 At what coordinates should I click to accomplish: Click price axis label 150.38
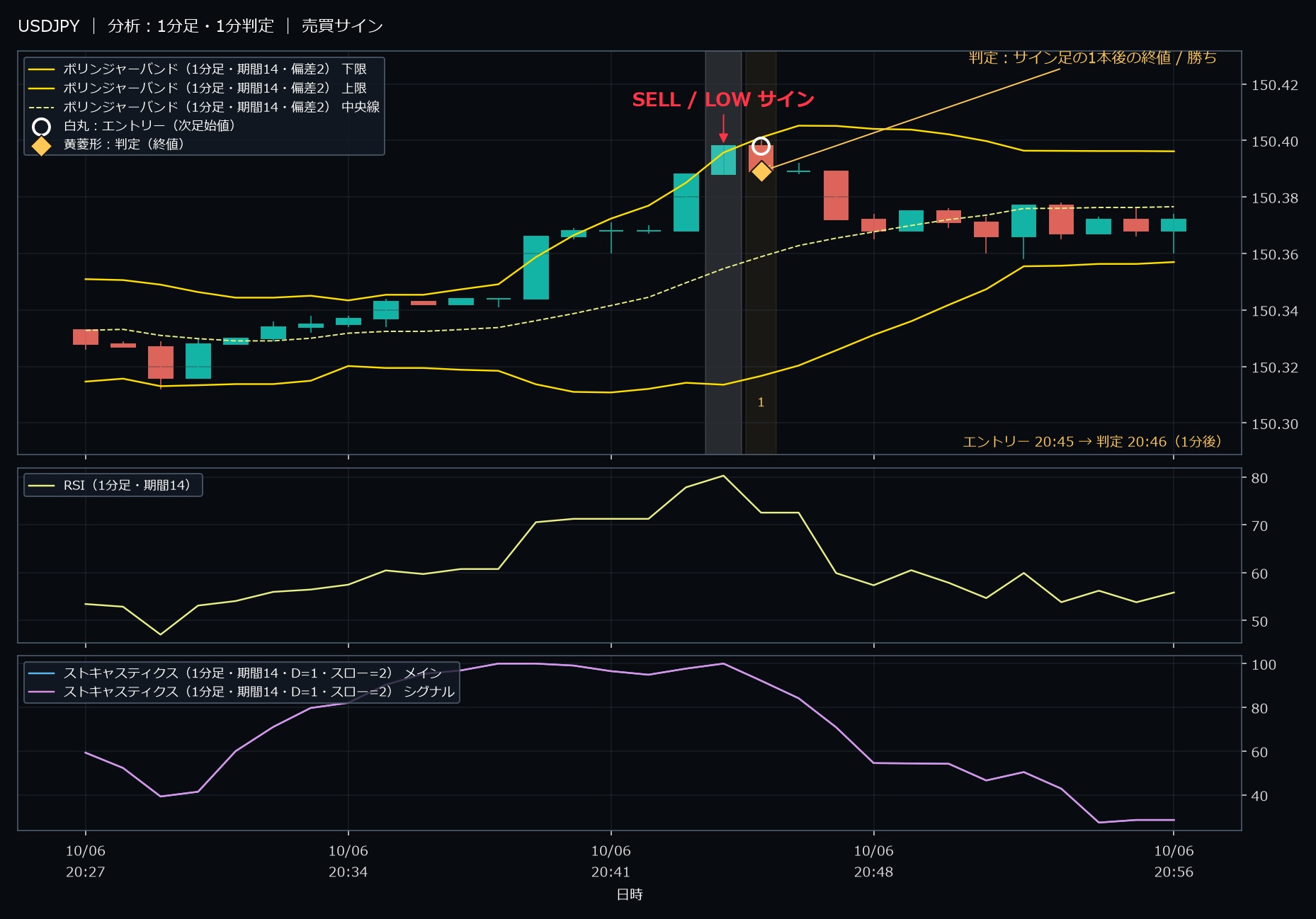pyautogui.click(x=1275, y=198)
